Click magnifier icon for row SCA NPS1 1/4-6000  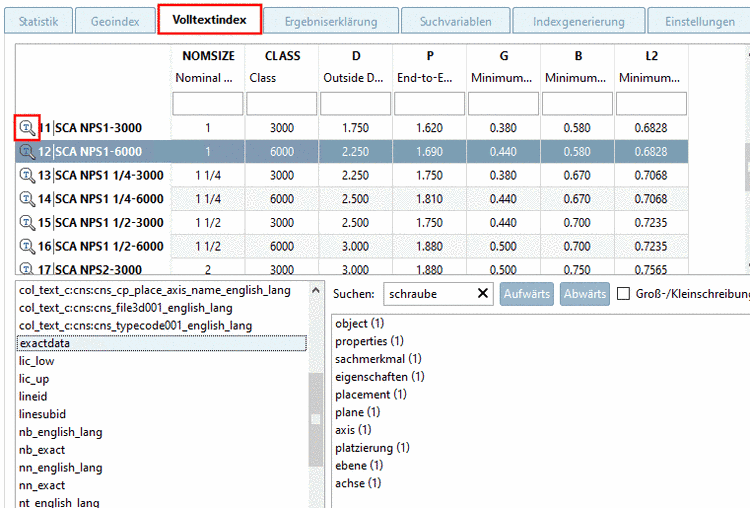pos(27,199)
